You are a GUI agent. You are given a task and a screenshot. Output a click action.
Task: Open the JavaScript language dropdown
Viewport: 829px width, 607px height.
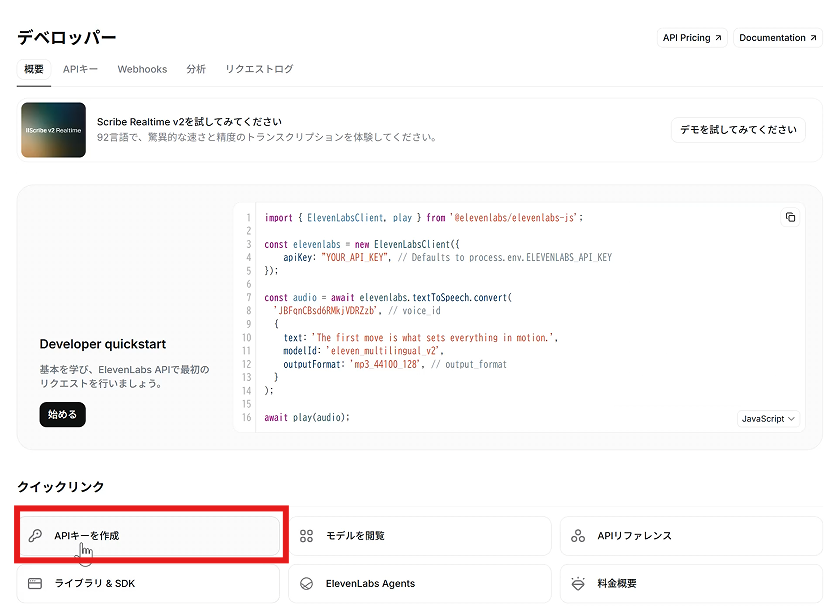click(x=768, y=419)
